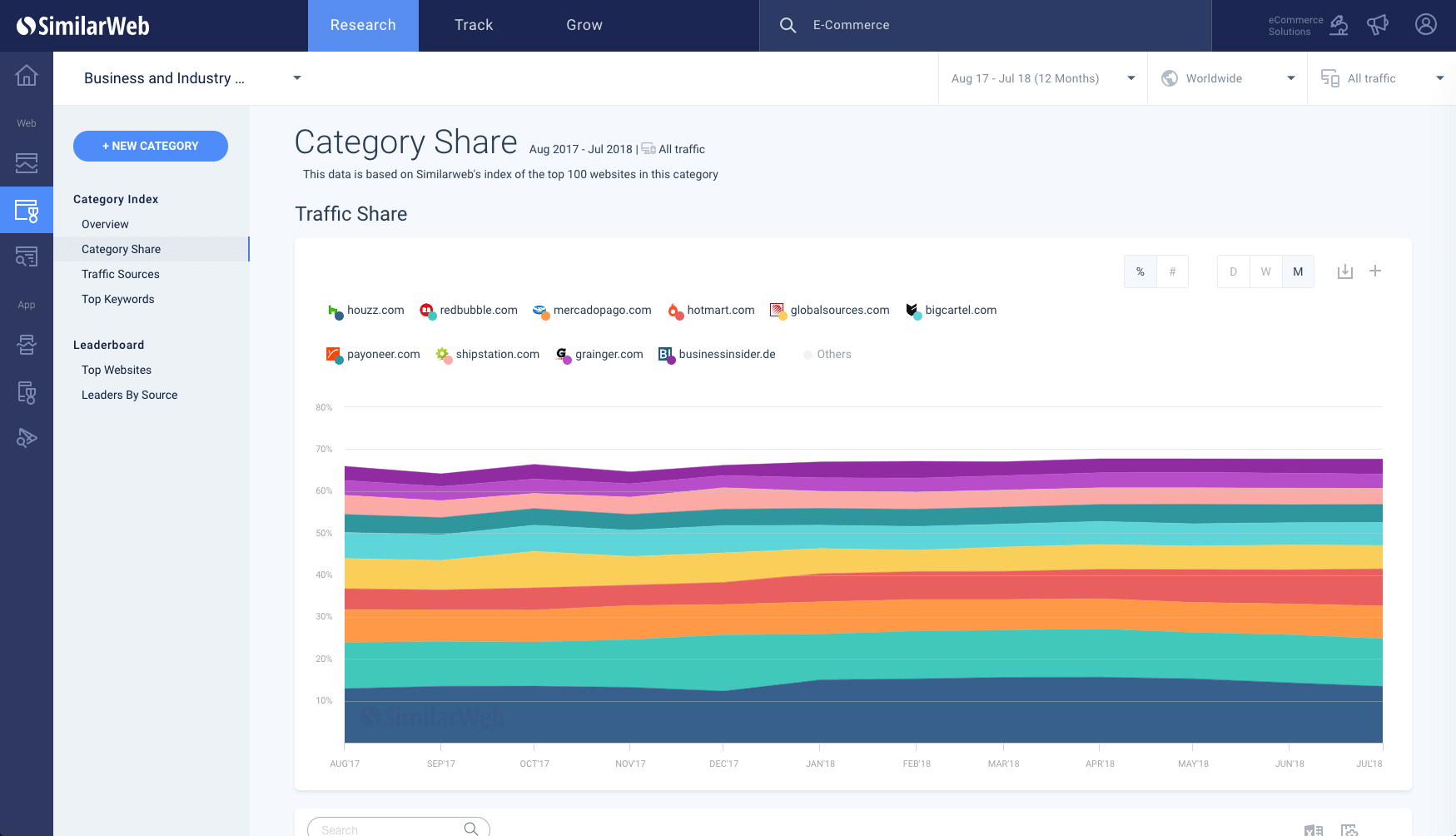
Task: Select the Industry Analysis sidebar icon
Action: [27, 210]
